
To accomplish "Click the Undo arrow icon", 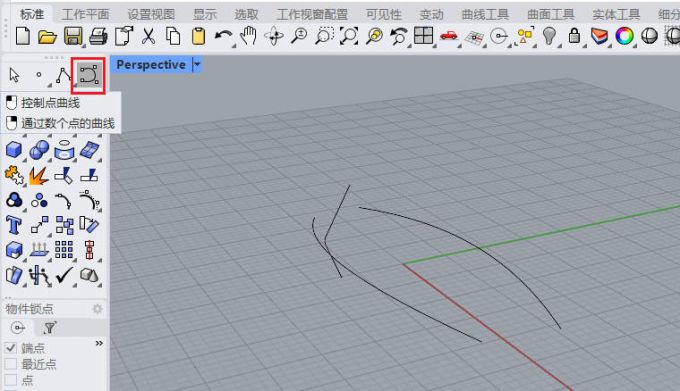I will click(x=223, y=36).
